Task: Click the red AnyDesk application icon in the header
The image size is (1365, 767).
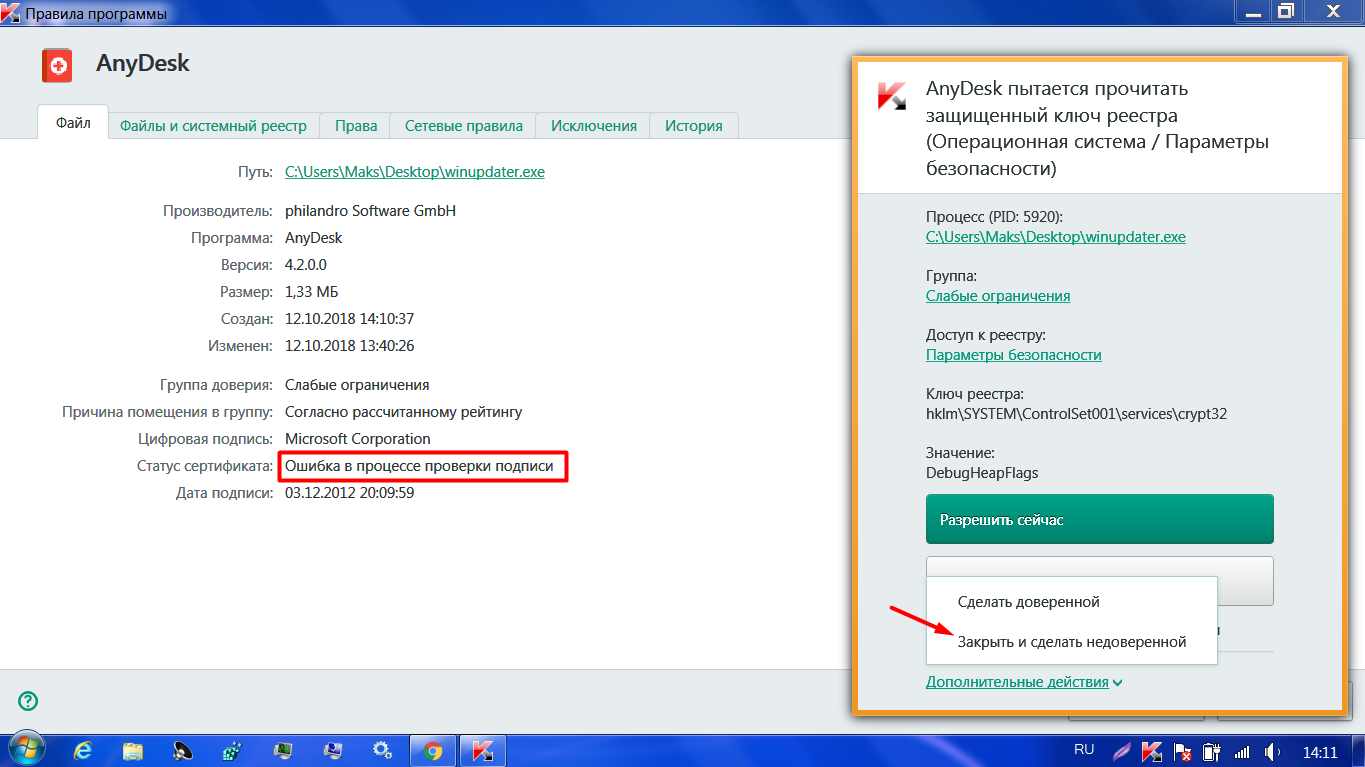Action: click(x=58, y=66)
